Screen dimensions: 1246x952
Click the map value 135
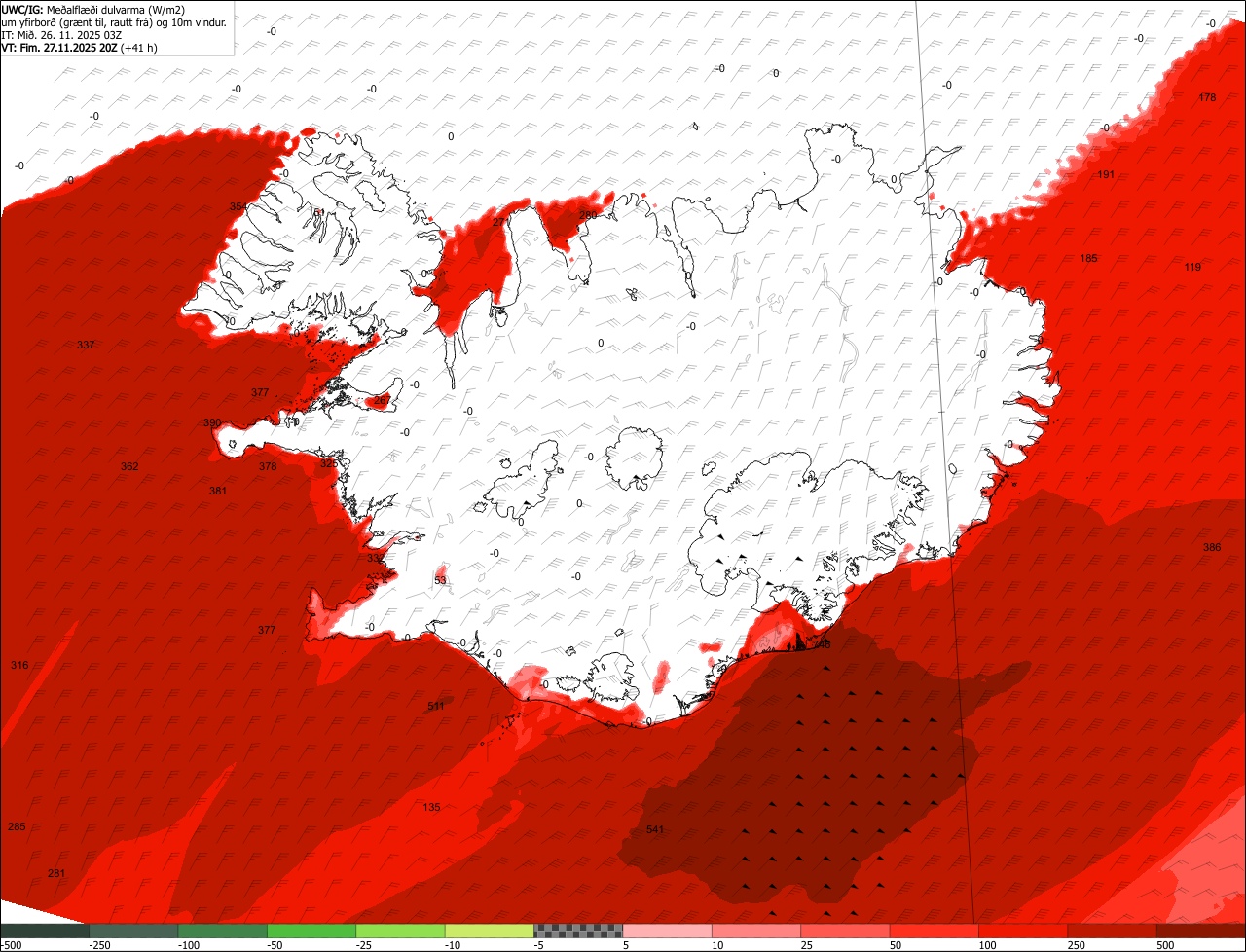pyautogui.click(x=432, y=807)
